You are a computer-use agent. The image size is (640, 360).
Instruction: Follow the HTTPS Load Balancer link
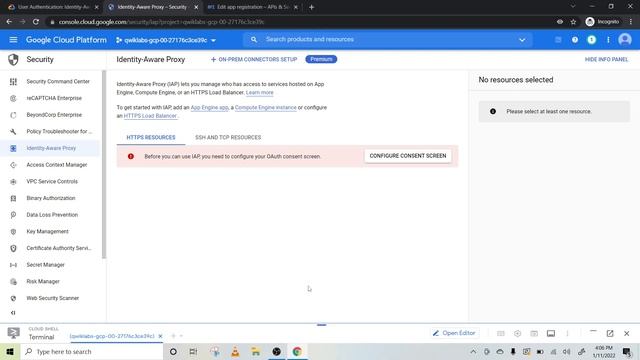pyautogui.click(x=150, y=116)
